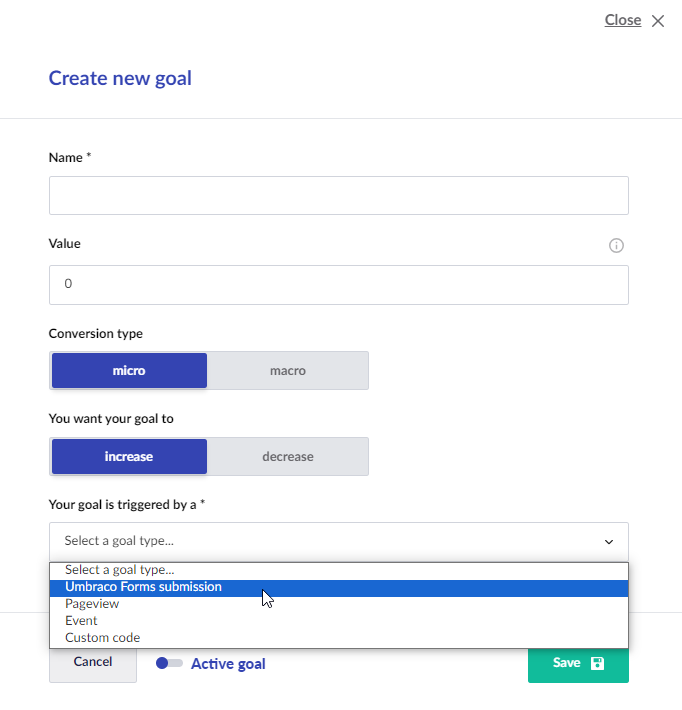This screenshot has height=710, width=682.
Task: Select the micro conversion type
Action: (x=129, y=371)
